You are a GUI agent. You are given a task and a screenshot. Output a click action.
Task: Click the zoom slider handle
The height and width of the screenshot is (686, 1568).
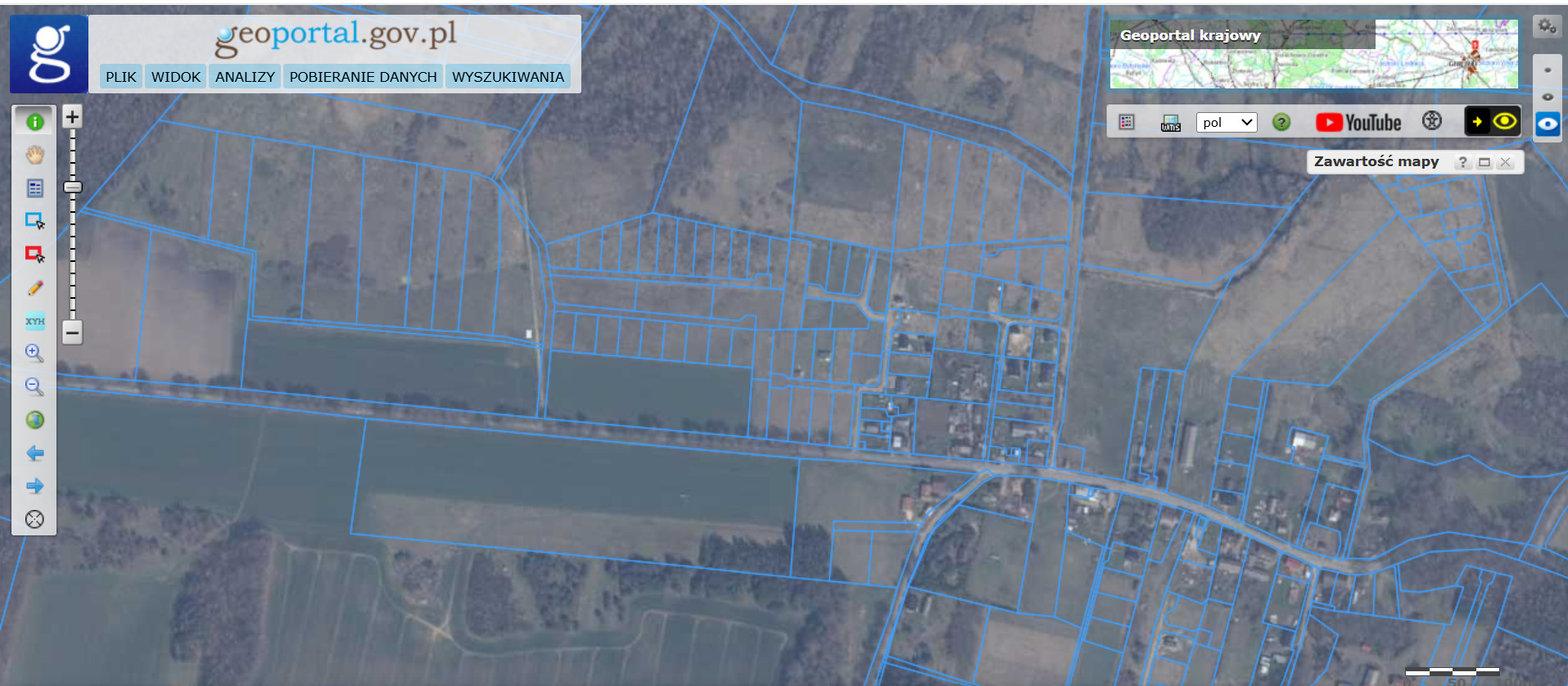73,187
